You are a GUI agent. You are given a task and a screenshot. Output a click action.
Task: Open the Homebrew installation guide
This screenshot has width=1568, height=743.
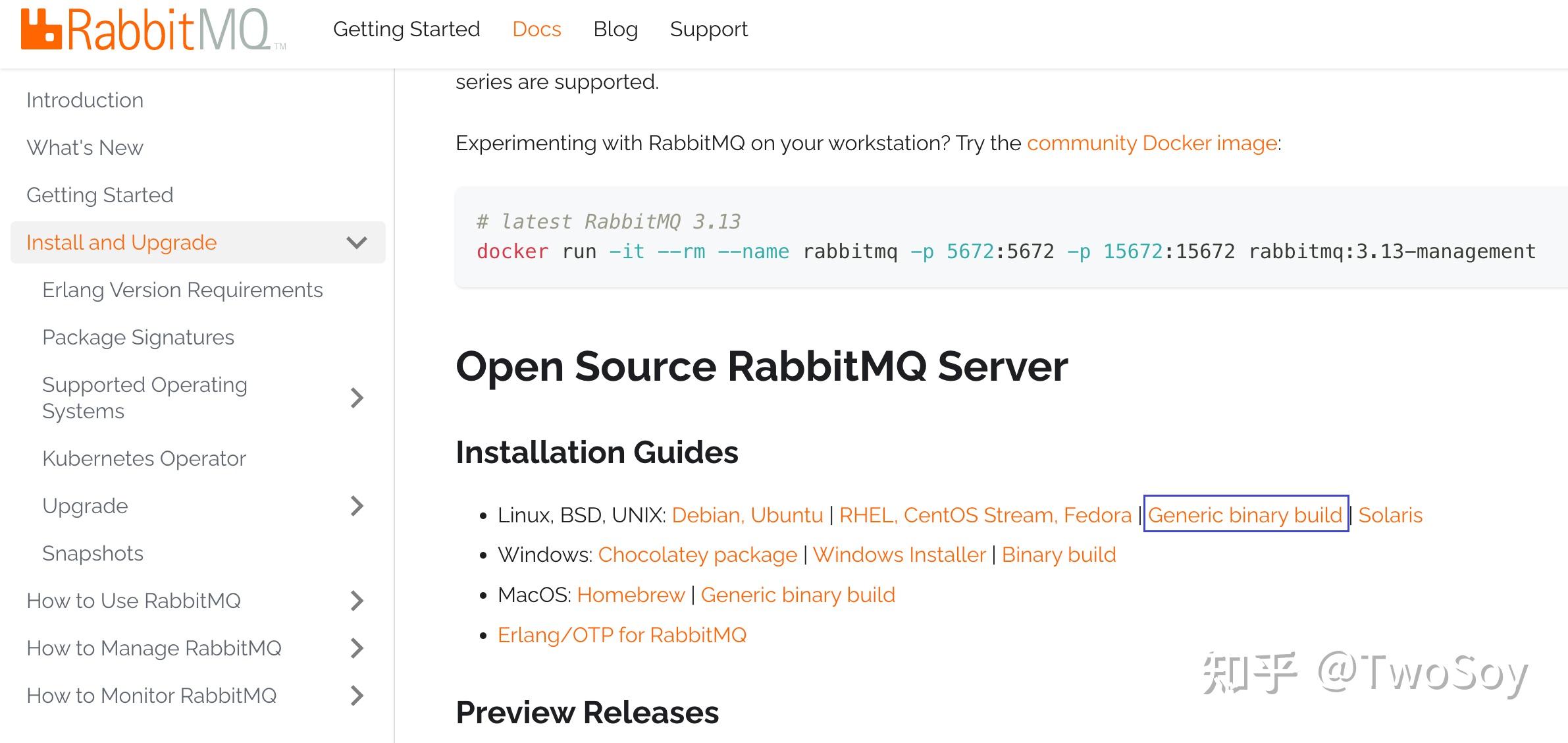tap(631, 595)
